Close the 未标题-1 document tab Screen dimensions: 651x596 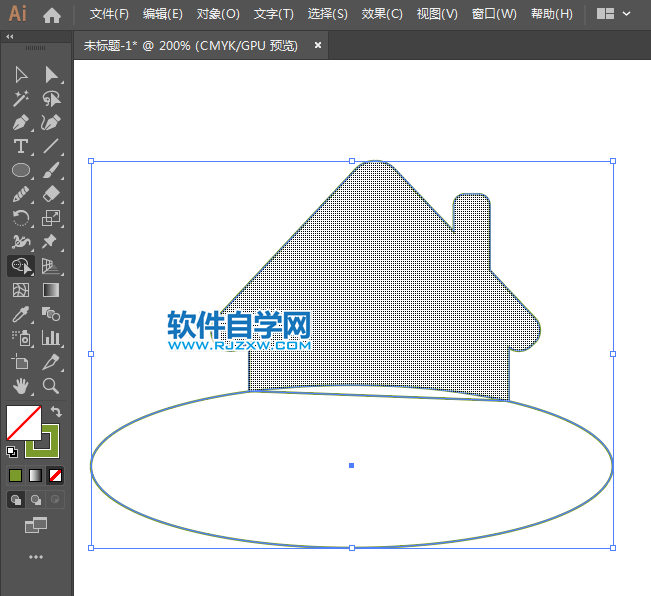coord(318,45)
